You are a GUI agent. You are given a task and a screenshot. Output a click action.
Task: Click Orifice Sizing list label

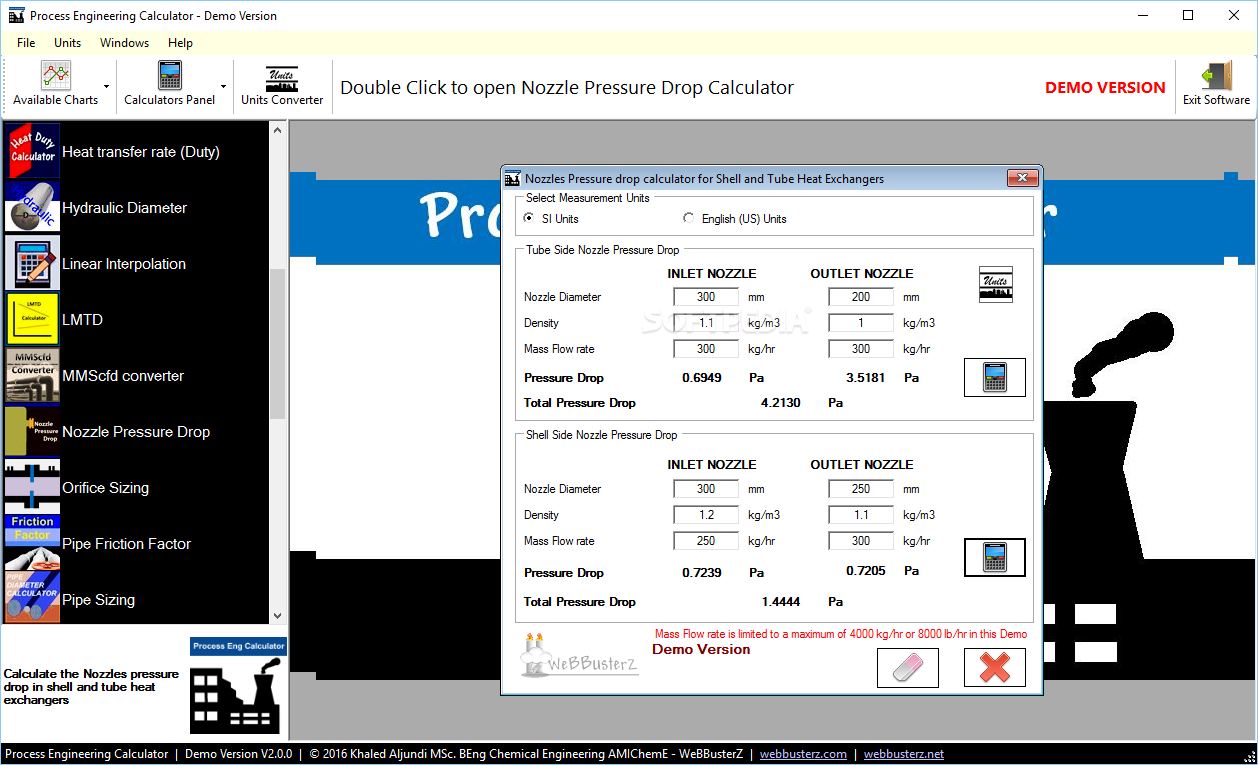coord(106,488)
